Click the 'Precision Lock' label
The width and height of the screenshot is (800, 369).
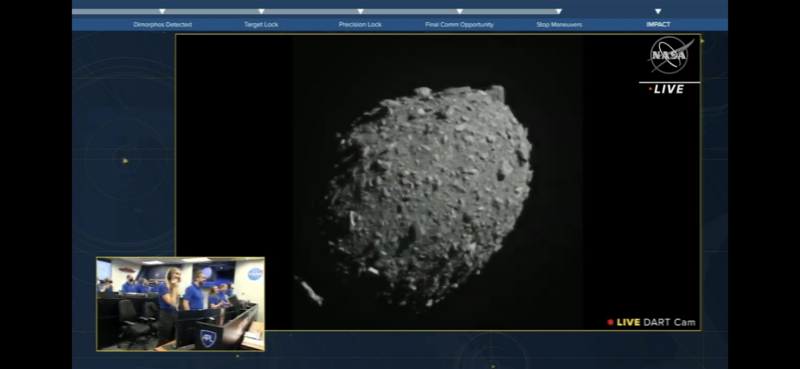click(x=360, y=24)
